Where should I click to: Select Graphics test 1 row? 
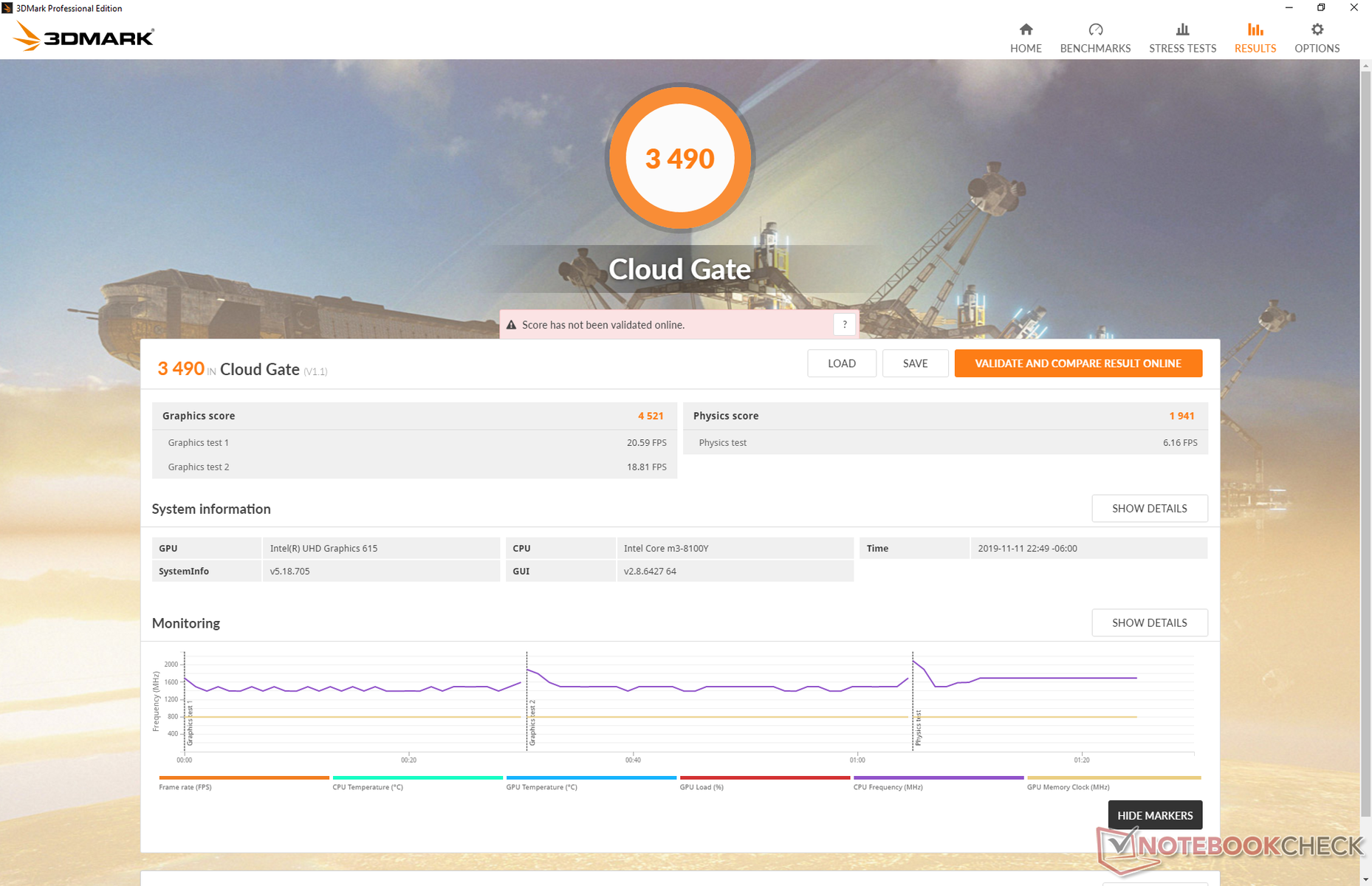point(414,443)
